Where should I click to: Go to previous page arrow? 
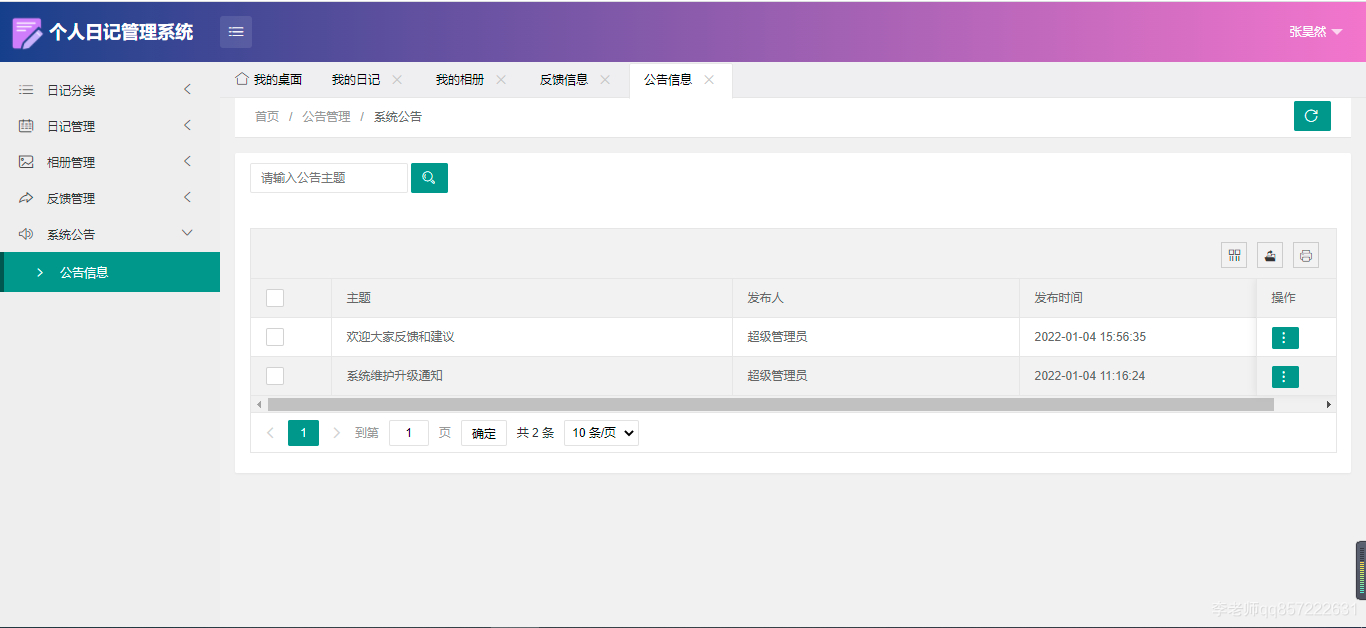[x=270, y=433]
